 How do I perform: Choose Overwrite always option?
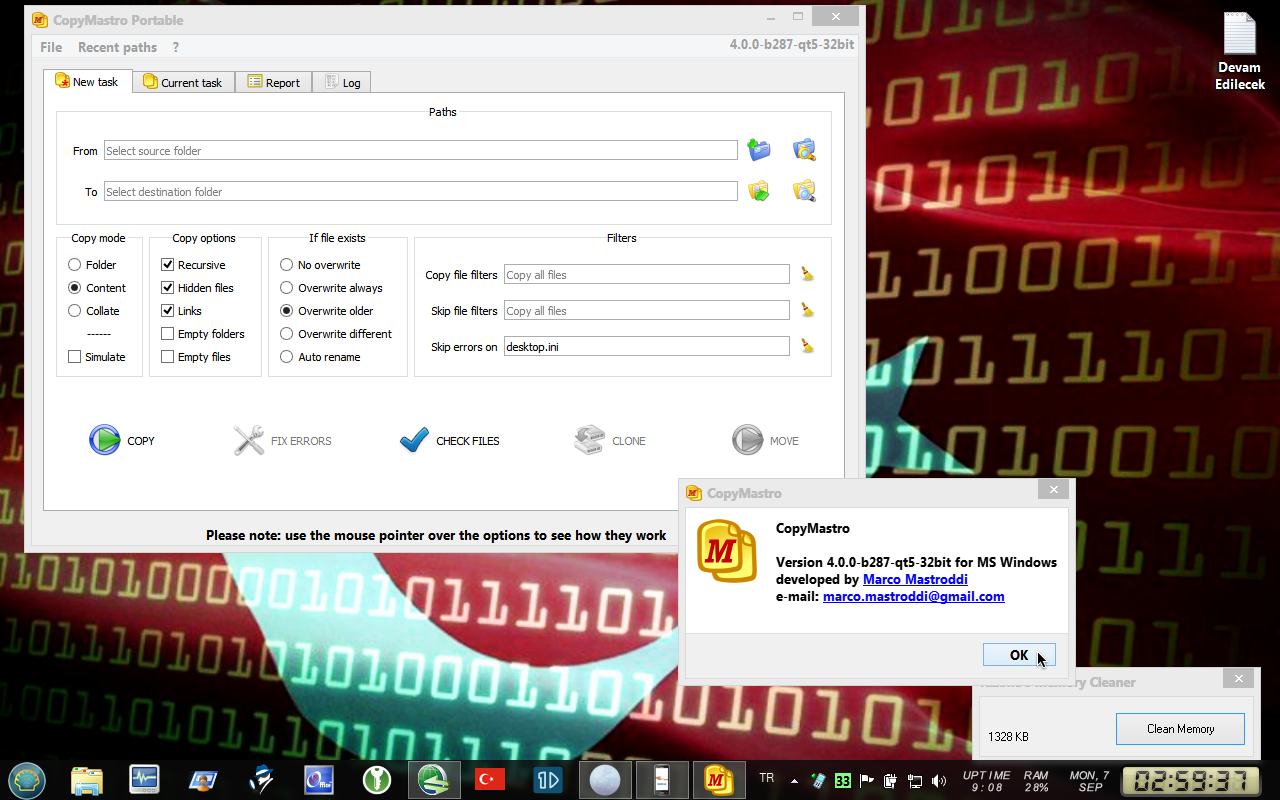(331, 288)
